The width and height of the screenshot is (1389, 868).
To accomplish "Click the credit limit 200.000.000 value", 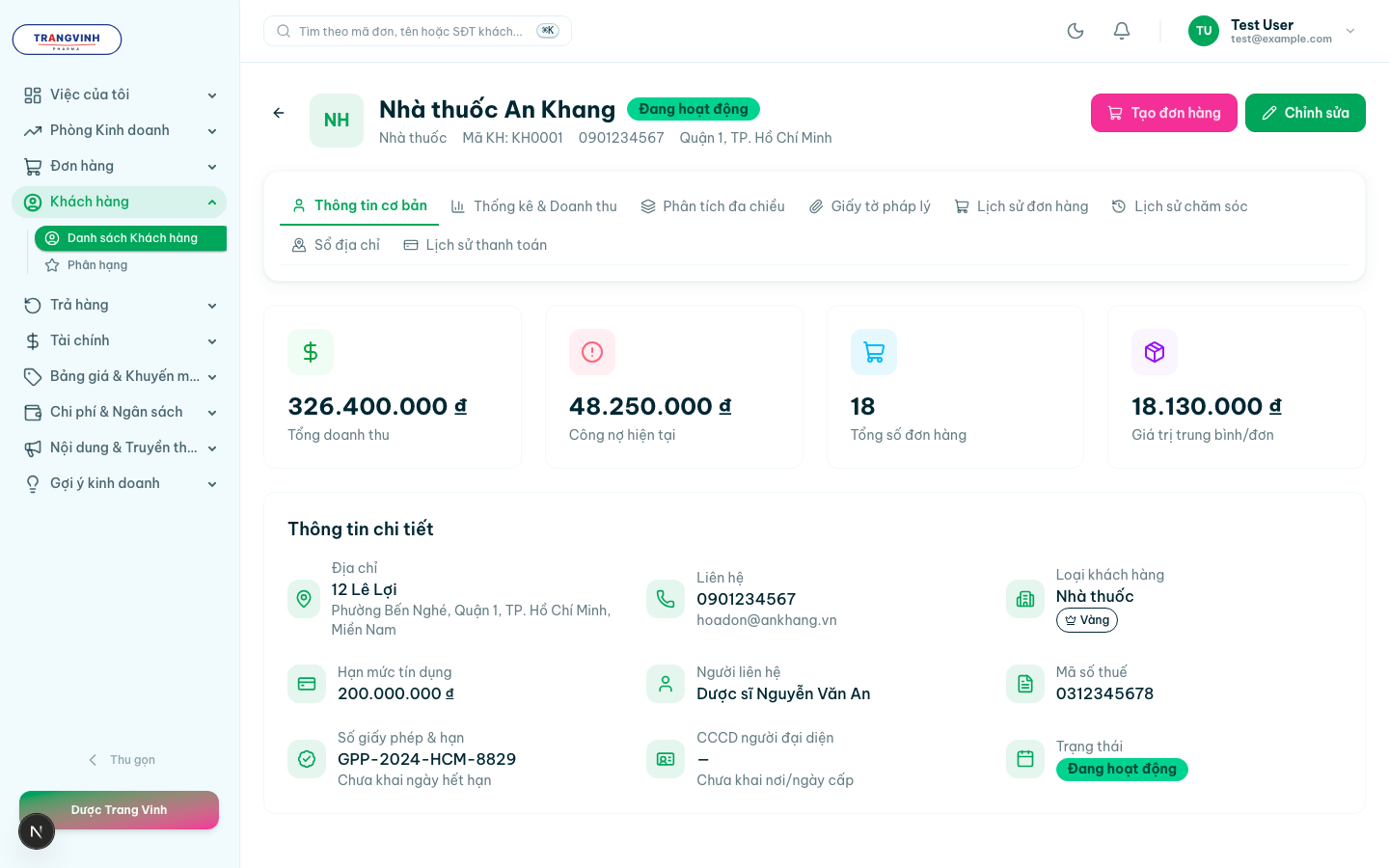I will click(395, 693).
